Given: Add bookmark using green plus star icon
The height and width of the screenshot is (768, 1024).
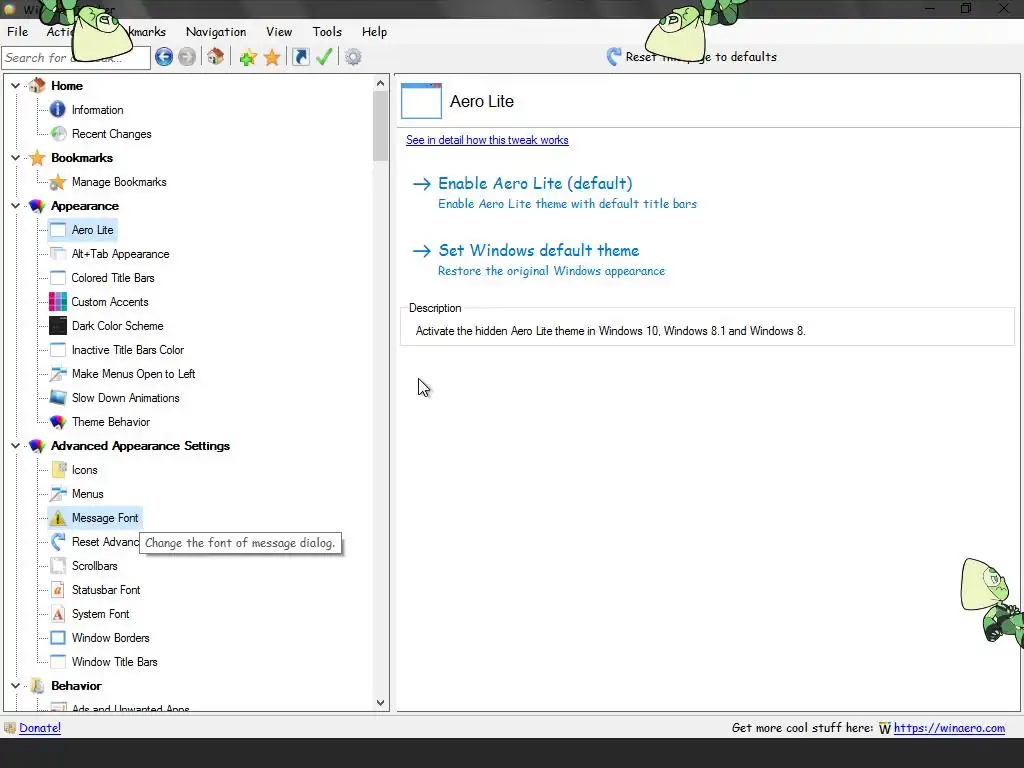Looking at the screenshot, I should (x=248, y=57).
